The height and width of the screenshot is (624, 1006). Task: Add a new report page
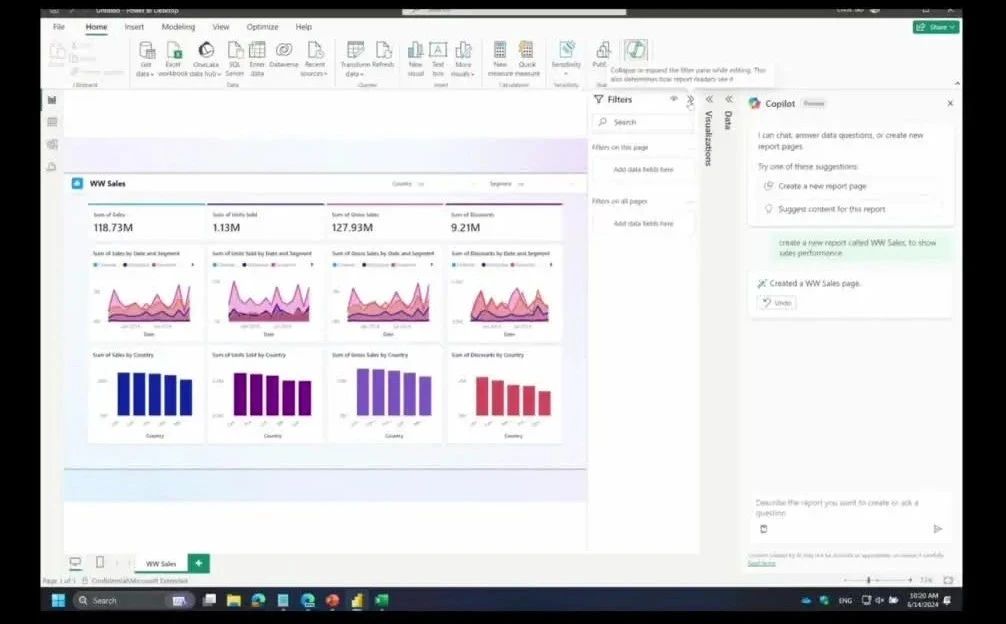pos(199,563)
